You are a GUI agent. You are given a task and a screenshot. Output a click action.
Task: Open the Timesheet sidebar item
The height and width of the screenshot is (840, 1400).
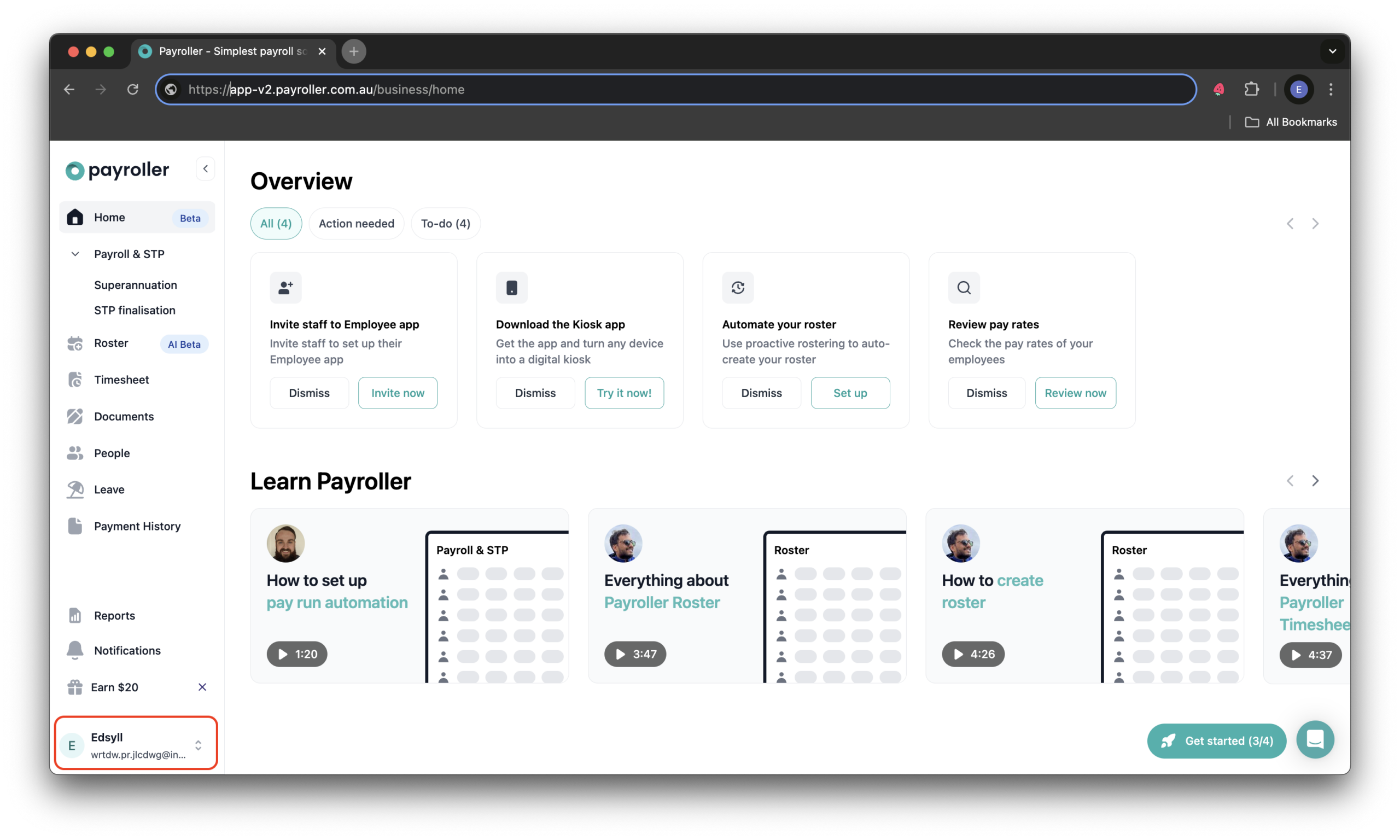point(137,380)
